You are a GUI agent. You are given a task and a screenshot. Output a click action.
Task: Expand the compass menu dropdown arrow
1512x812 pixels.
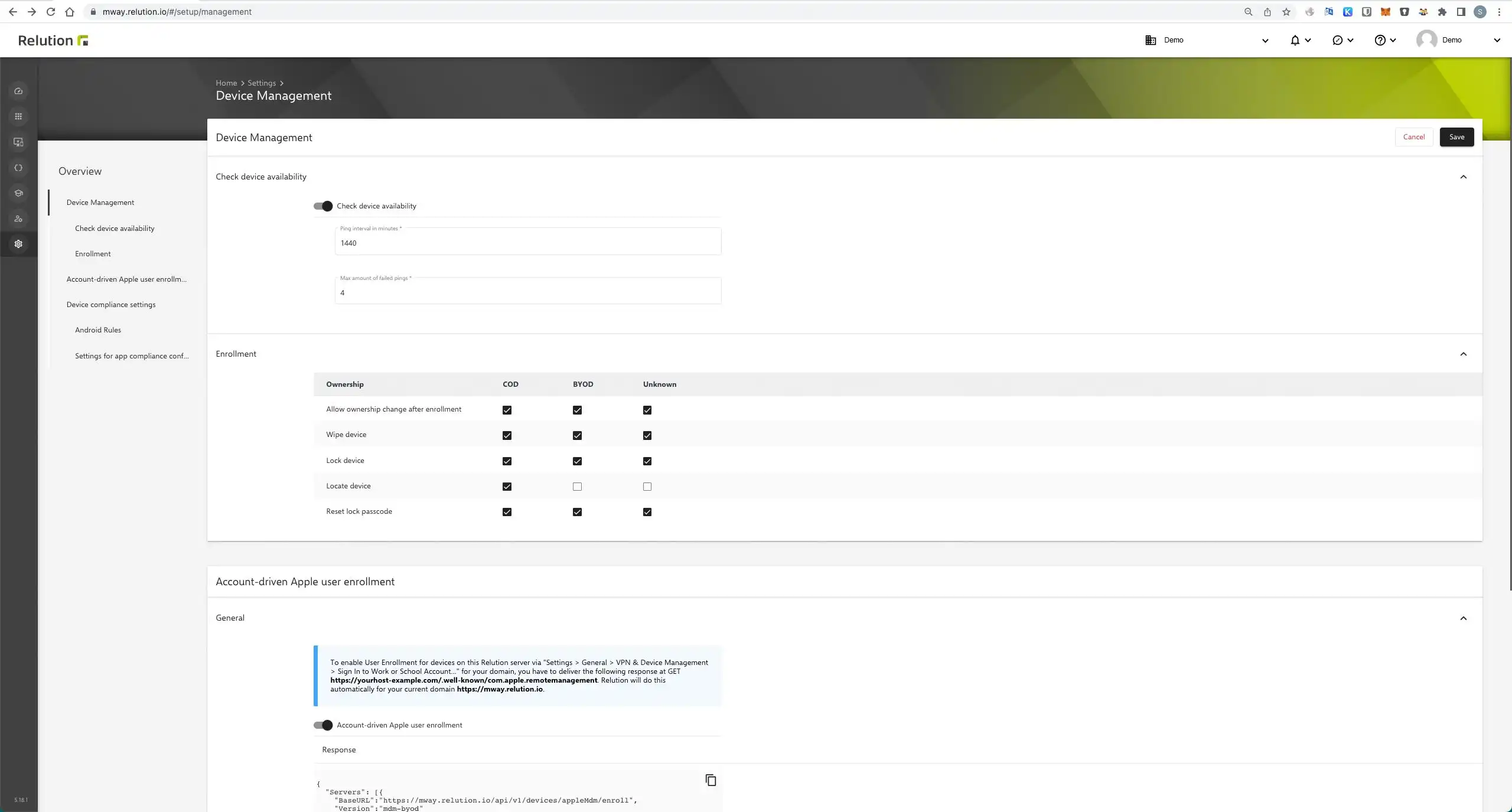coord(1350,40)
